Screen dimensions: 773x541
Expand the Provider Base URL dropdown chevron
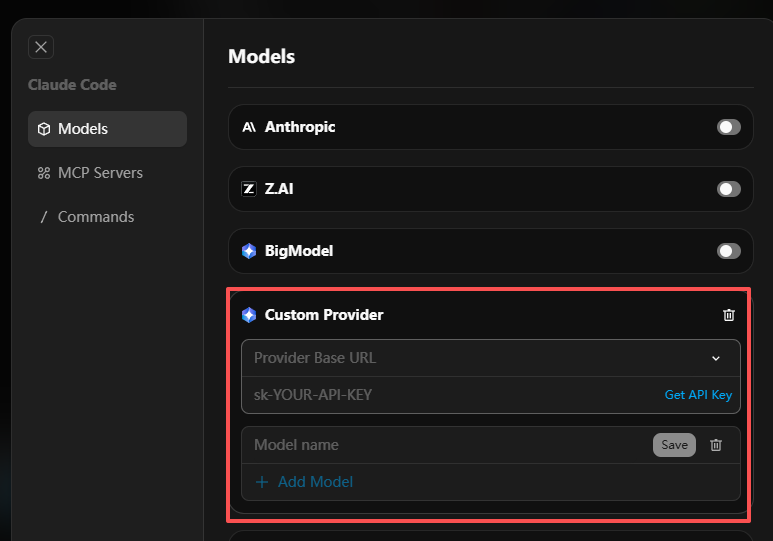coord(716,358)
